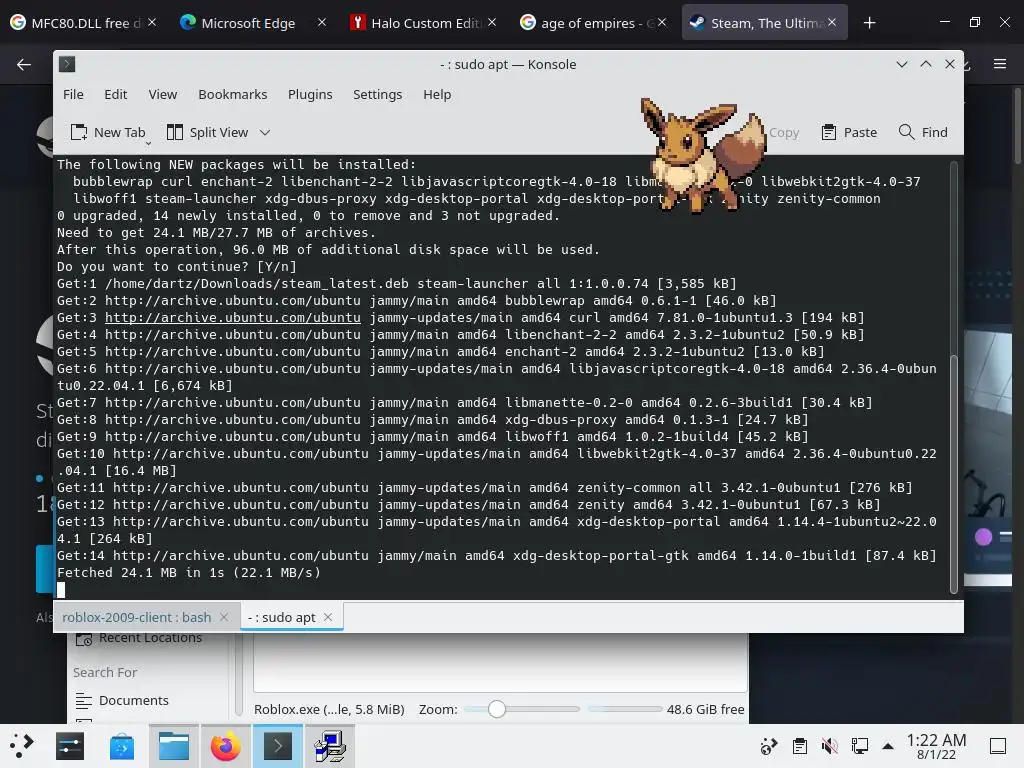This screenshot has width=1024, height=768.
Task: Open Konsole's File menu
Action: (73, 95)
